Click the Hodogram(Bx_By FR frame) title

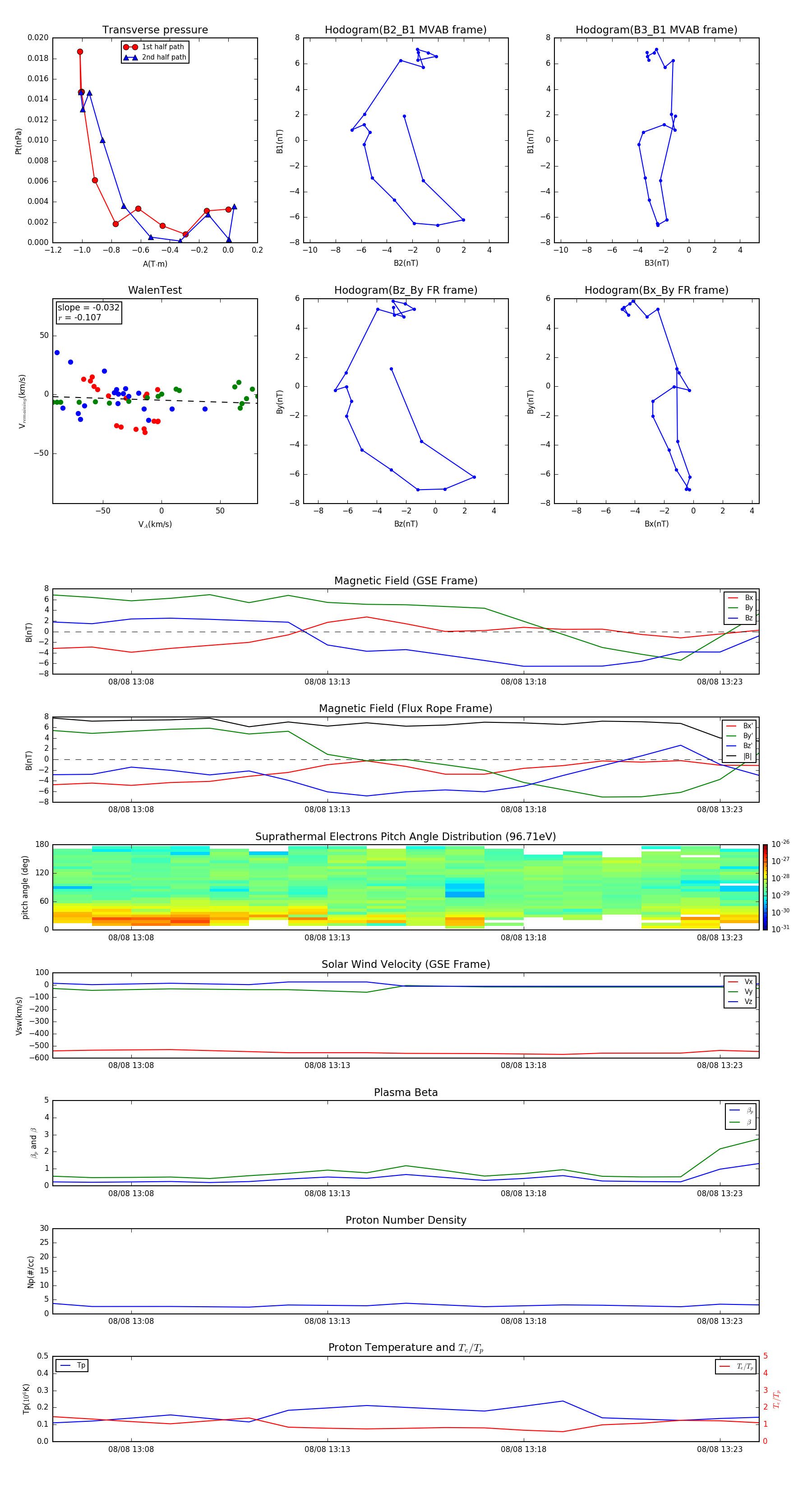(x=656, y=290)
